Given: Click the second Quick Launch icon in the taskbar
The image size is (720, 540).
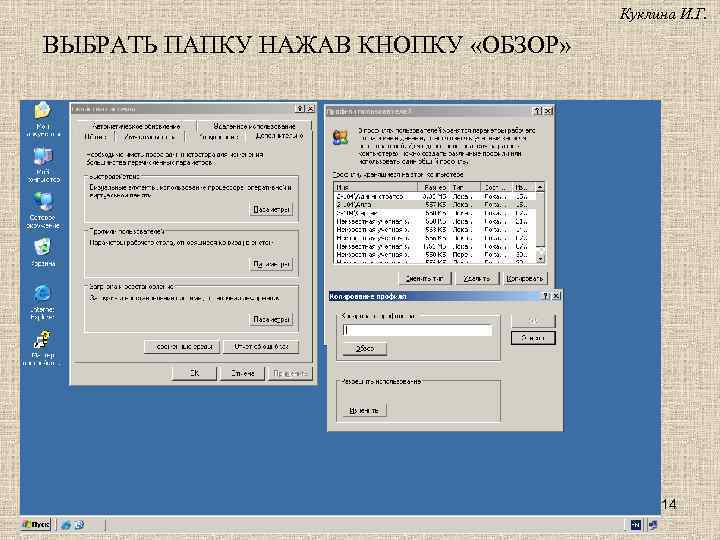Looking at the screenshot, I should 79,524.
